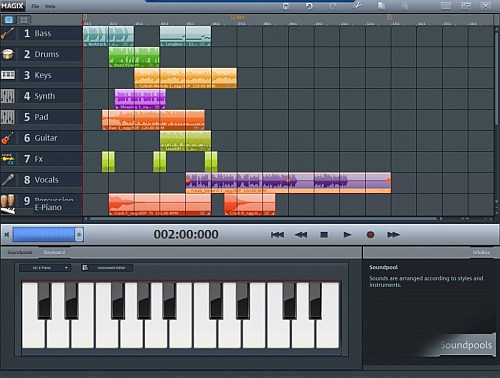Select the orange Keys clip
This screenshot has width=500, height=378.
point(186,78)
